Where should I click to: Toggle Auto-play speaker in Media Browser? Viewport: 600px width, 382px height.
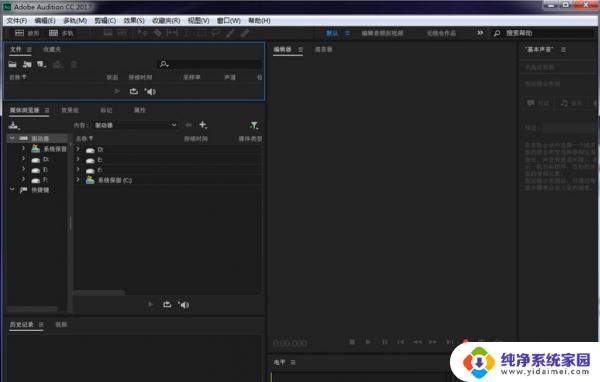184,305
